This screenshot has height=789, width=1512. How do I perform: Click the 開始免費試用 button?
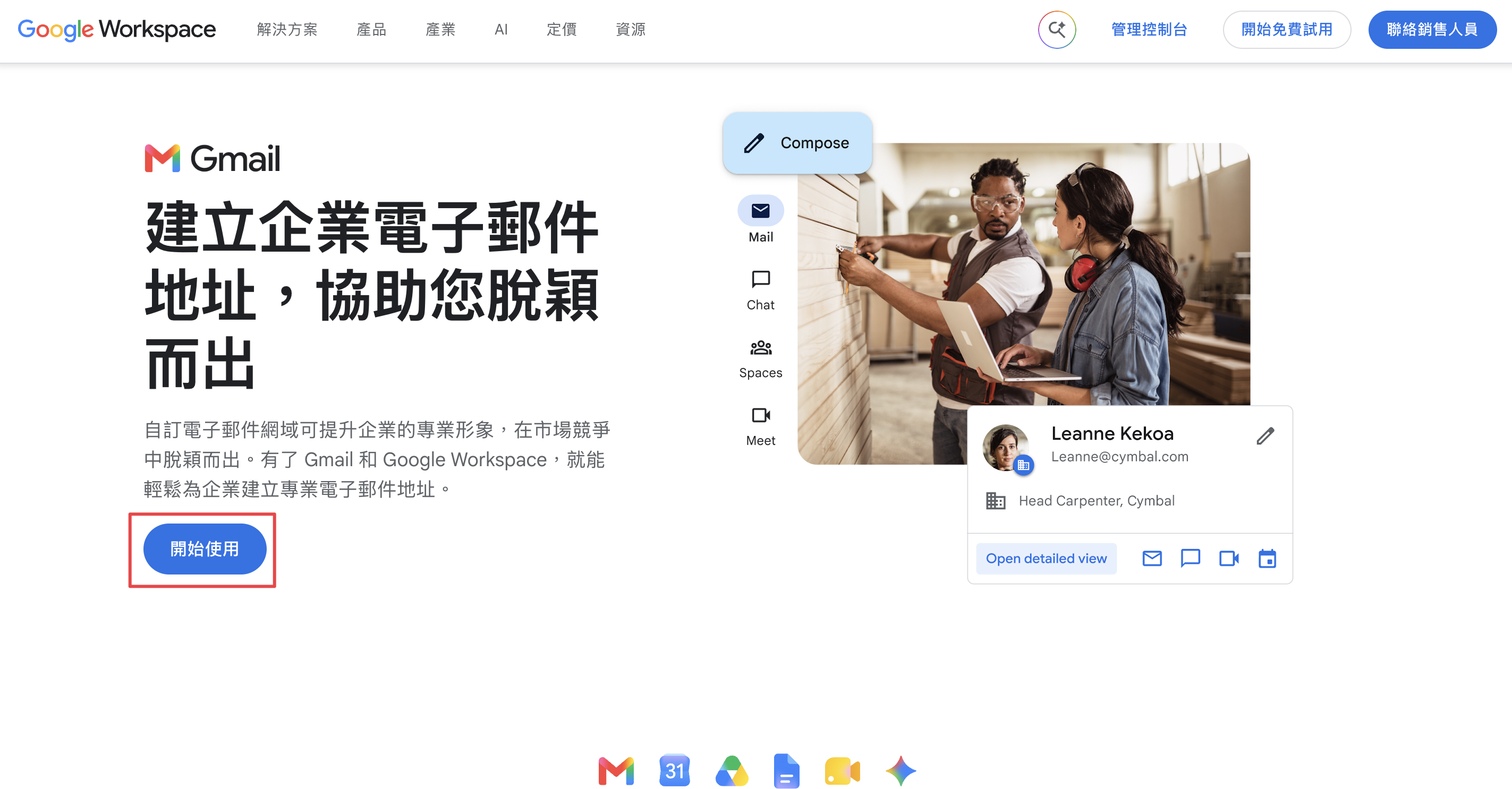click(1287, 29)
